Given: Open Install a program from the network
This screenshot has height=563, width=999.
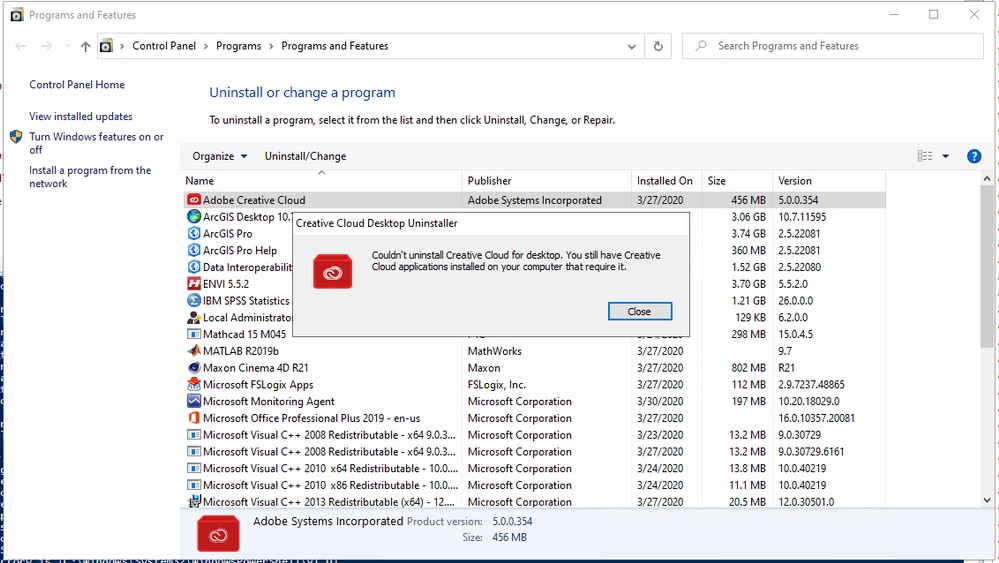Looking at the screenshot, I should tap(90, 177).
